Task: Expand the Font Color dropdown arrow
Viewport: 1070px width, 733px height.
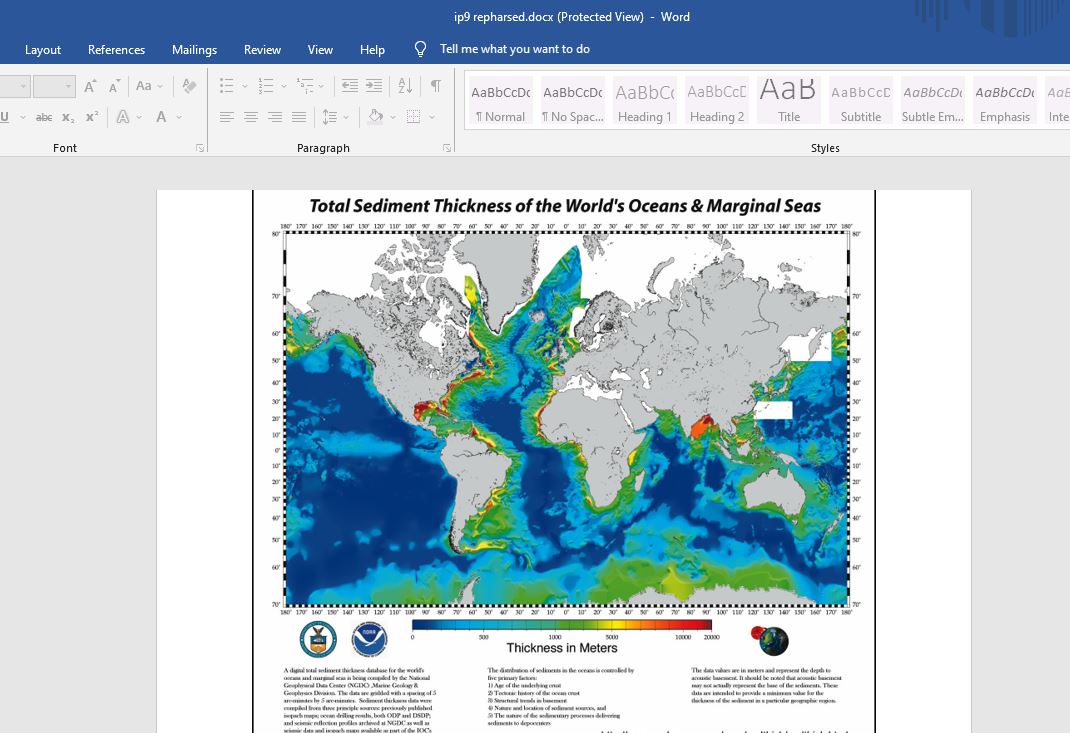Action: [x=179, y=117]
